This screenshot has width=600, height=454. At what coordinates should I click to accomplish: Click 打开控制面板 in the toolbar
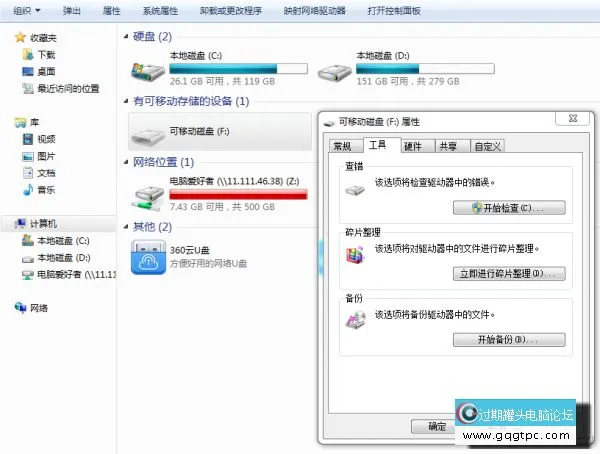point(394,11)
